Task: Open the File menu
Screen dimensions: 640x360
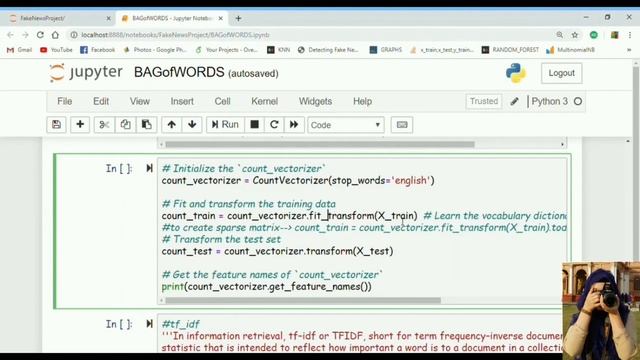Action: point(64,101)
